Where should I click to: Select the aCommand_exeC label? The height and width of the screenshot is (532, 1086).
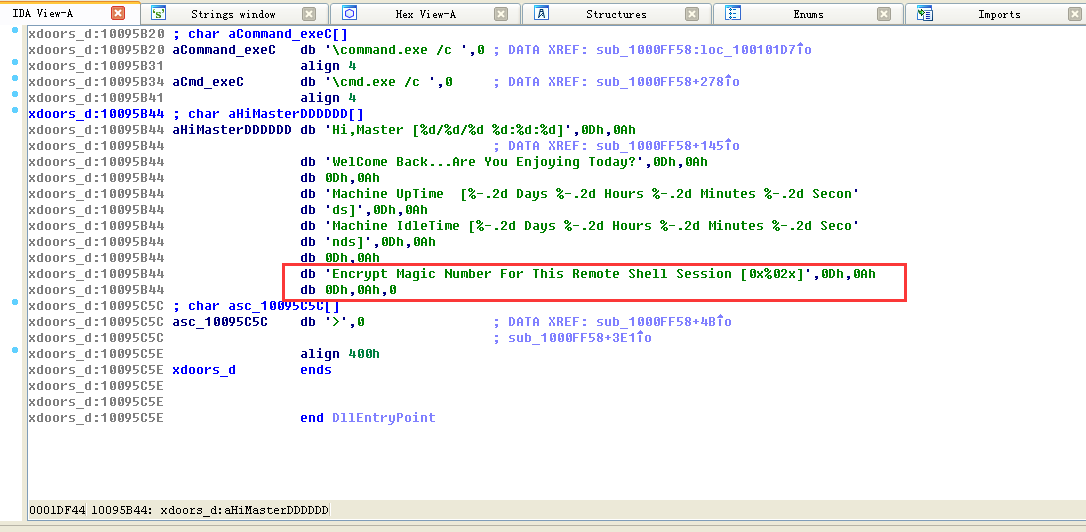tap(224, 50)
